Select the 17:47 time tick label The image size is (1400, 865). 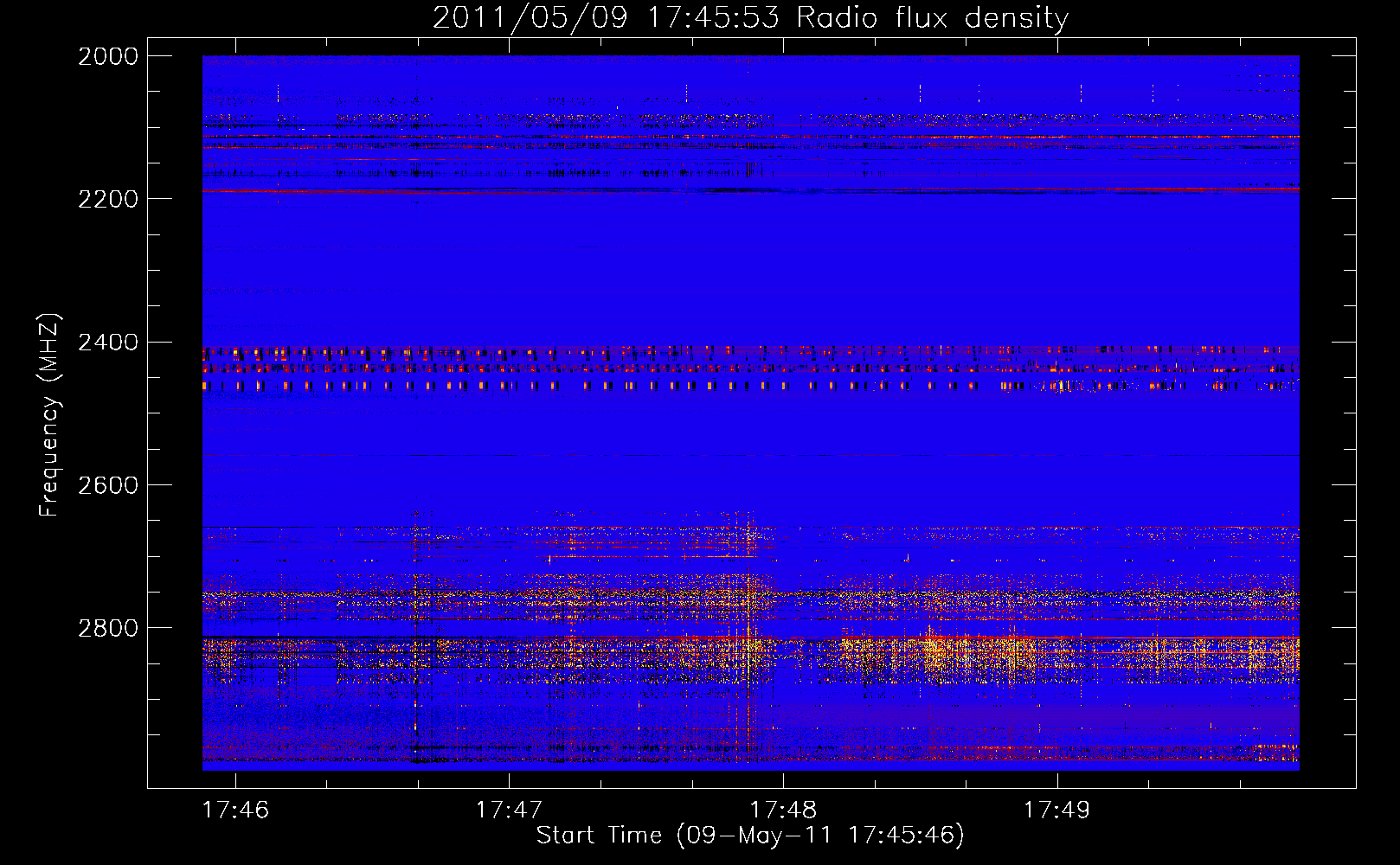[509, 810]
